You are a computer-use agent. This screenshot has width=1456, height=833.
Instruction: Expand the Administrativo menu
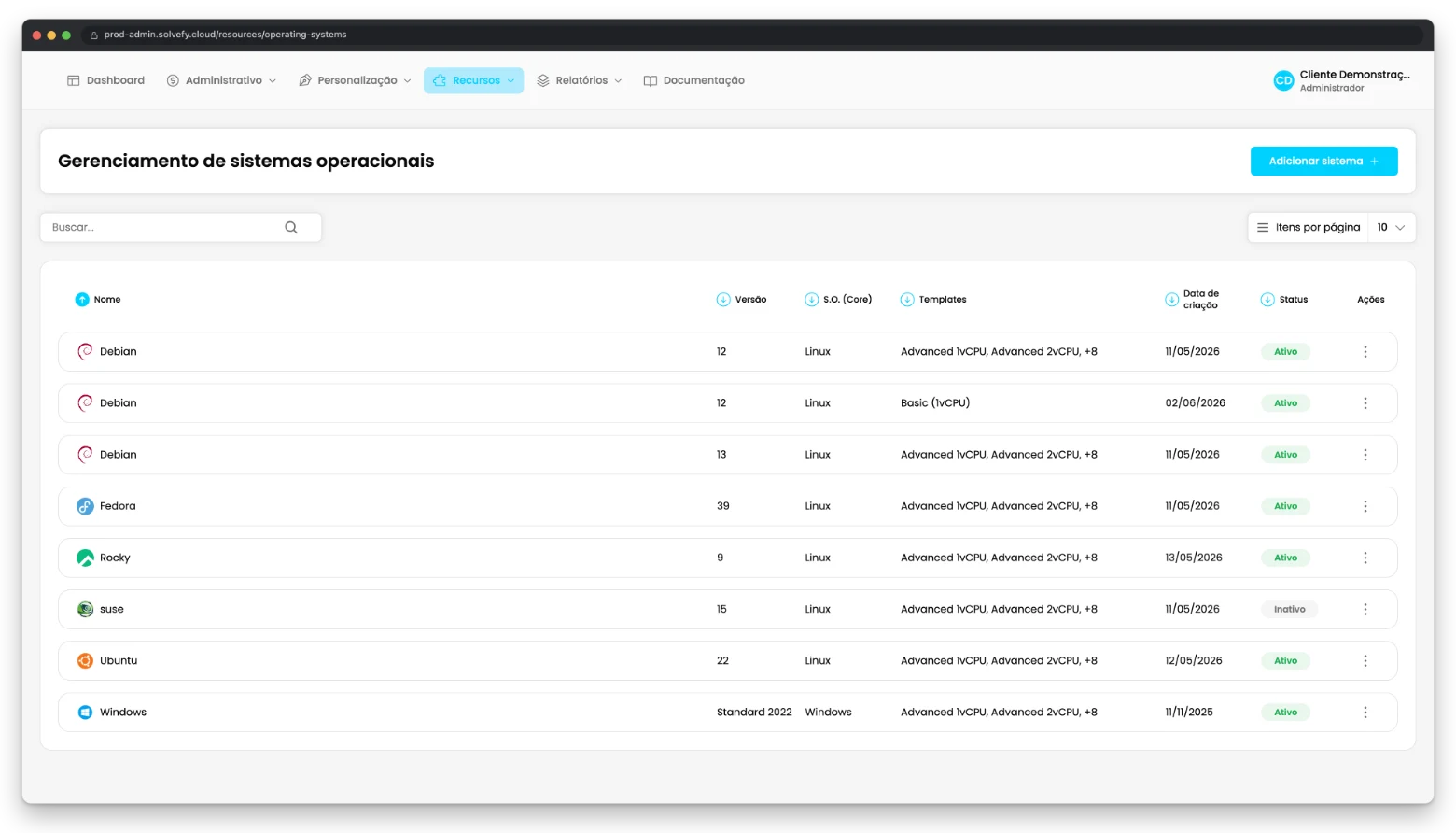pos(221,80)
